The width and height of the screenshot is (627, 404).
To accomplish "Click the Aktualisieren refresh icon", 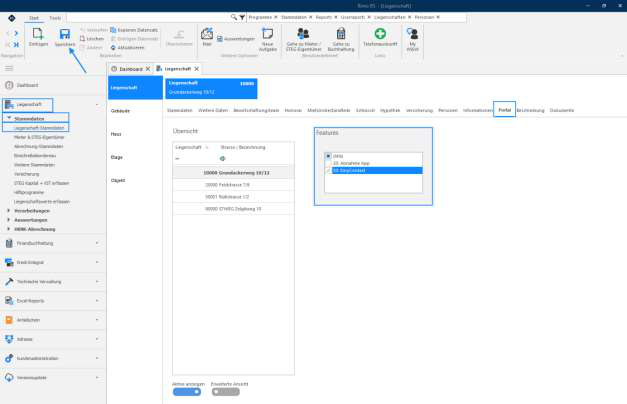I will point(113,48).
